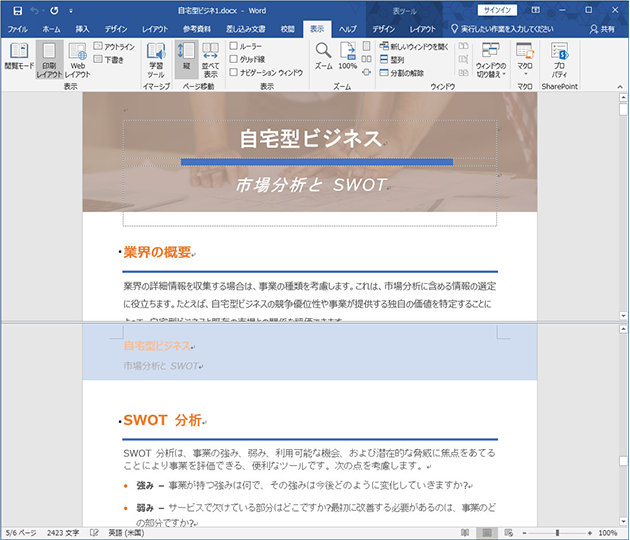Open ribbon display options icon

(x=536, y=10)
